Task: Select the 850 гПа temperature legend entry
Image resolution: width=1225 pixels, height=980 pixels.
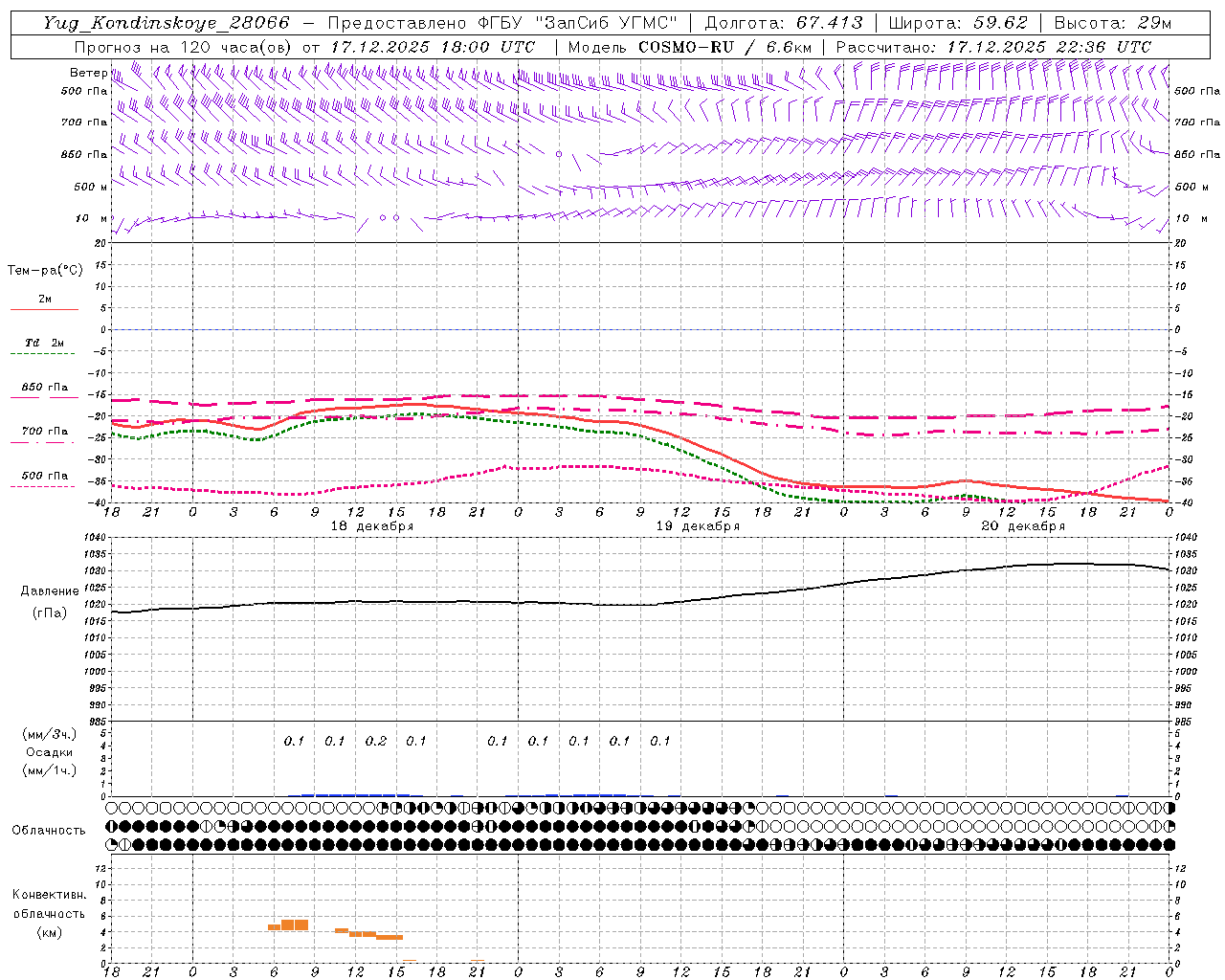Action: pos(45,388)
